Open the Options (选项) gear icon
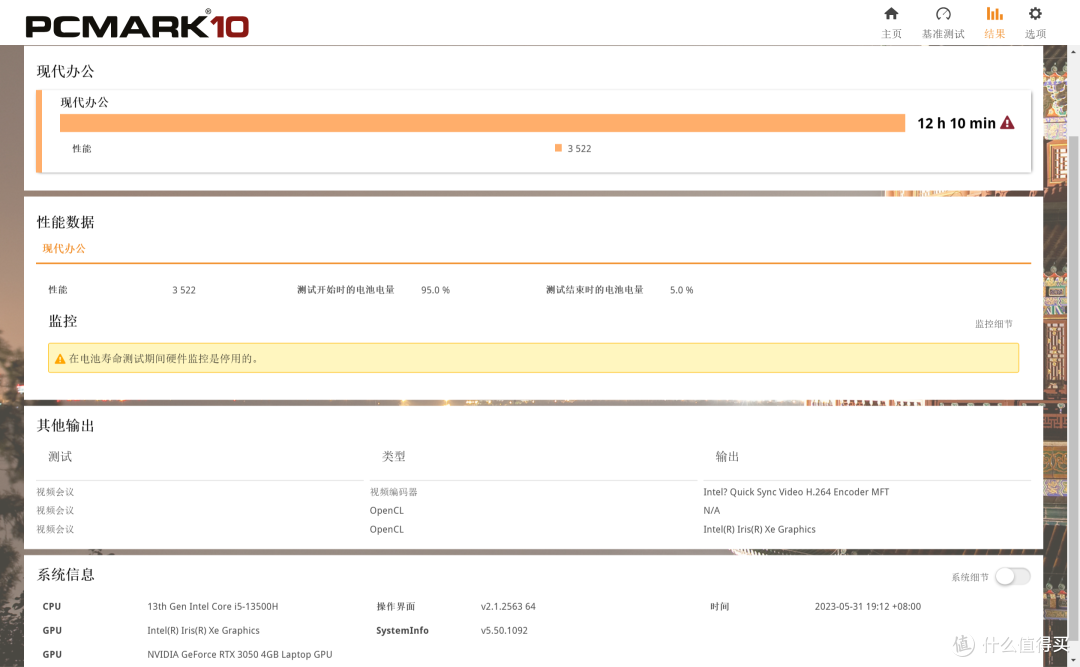Screen dimensions: 1080x667 [1035, 14]
